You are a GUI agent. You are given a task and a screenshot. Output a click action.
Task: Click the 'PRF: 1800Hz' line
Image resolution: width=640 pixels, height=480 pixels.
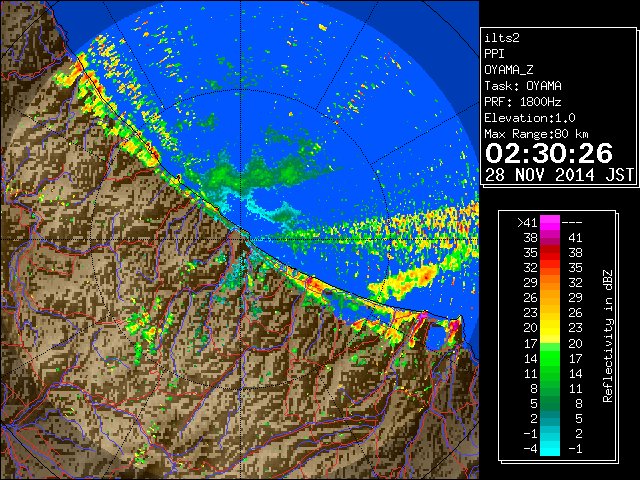point(522,102)
